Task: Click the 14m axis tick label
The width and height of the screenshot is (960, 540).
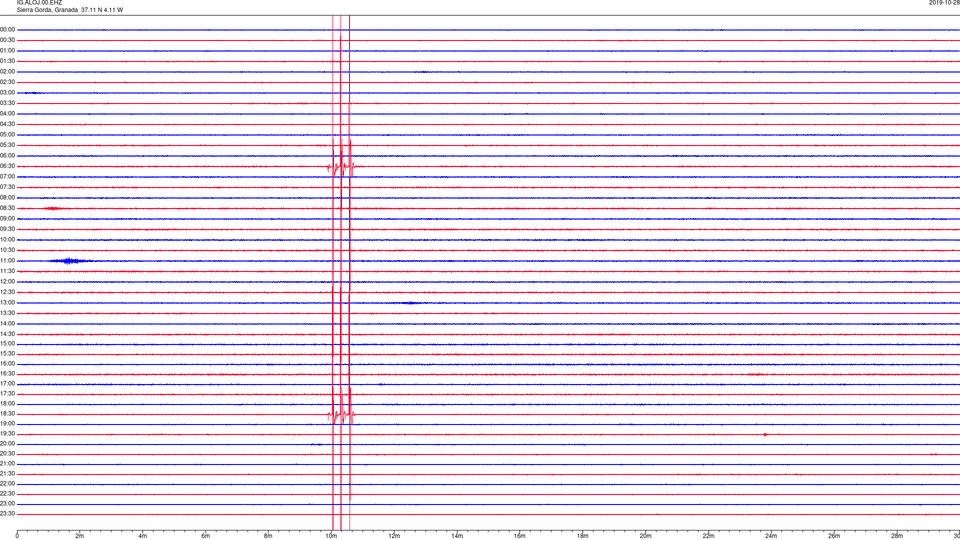Action: click(x=457, y=536)
